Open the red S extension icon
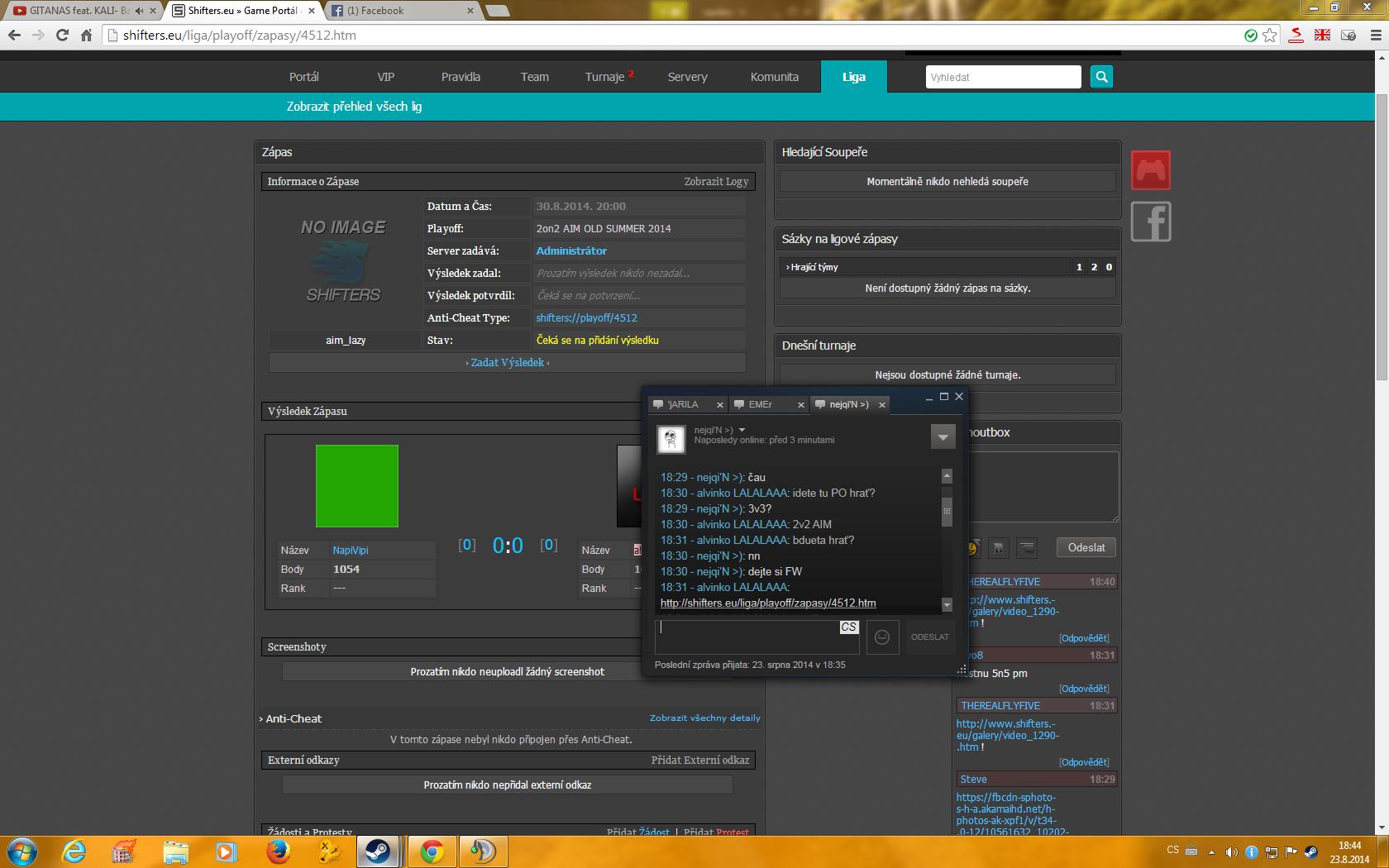This screenshot has width=1389, height=868. (1296, 36)
